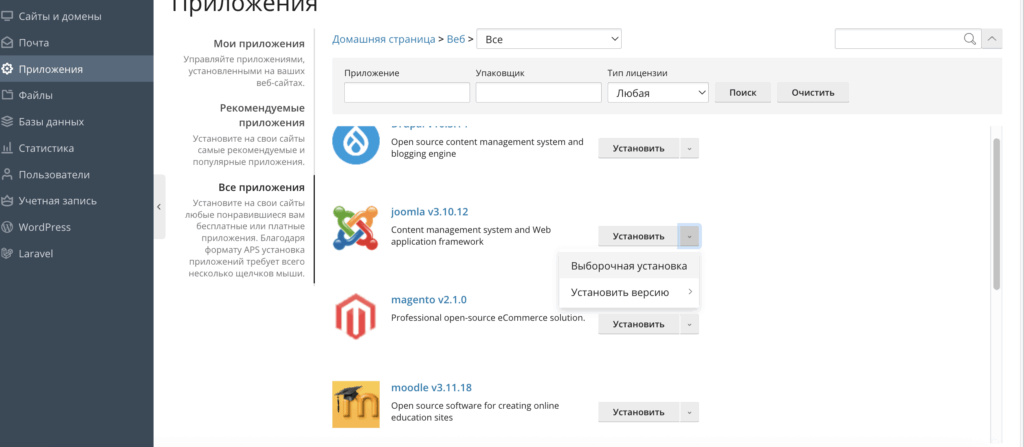Open the Тип лицензии dropdown
This screenshot has width=1024, height=447.
click(658, 92)
